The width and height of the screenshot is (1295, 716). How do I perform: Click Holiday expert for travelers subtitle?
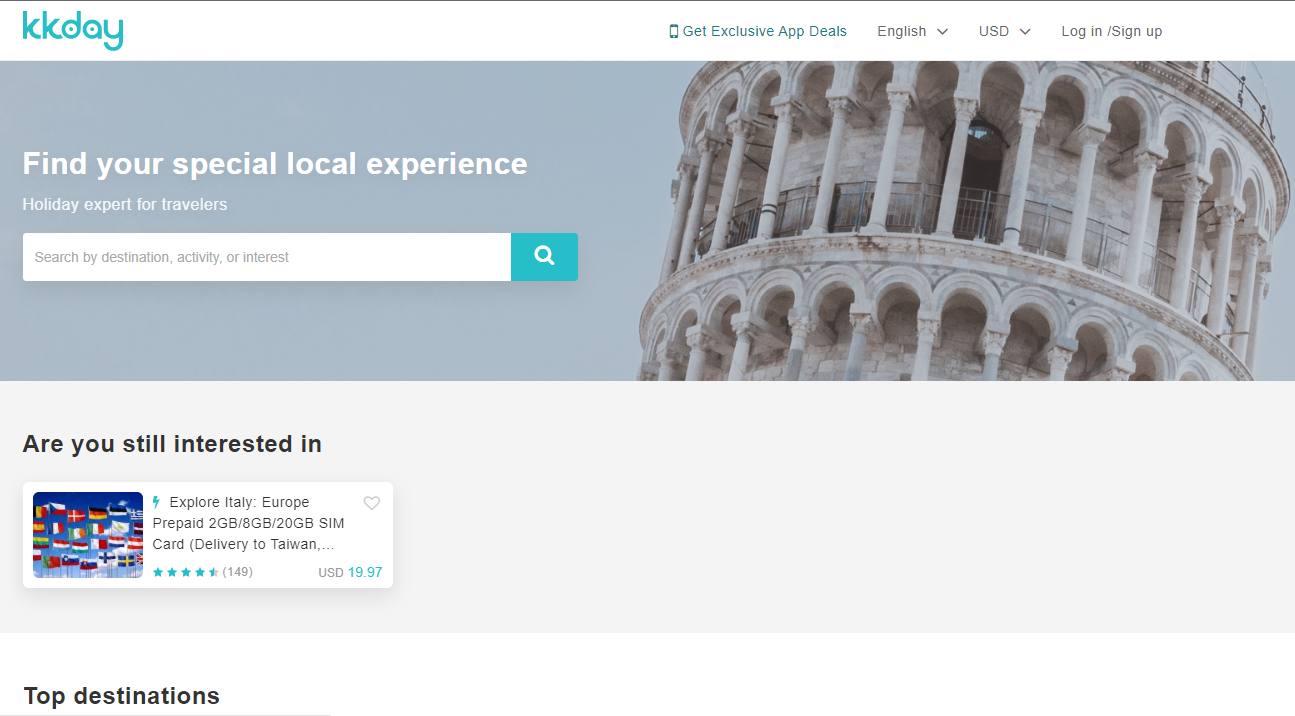tap(125, 205)
